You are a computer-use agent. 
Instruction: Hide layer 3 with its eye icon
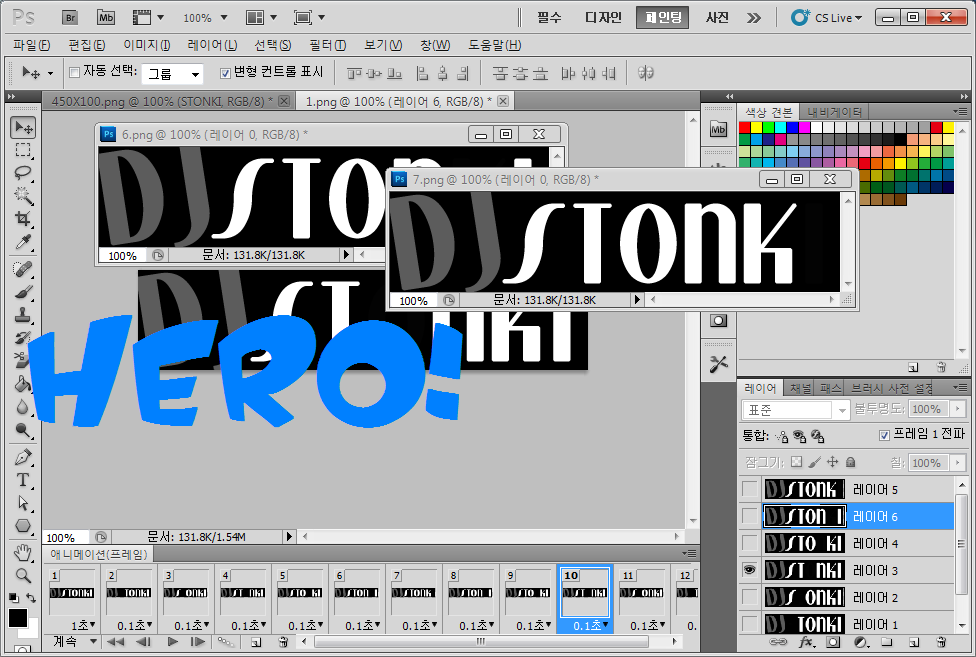tap(750, 570)
